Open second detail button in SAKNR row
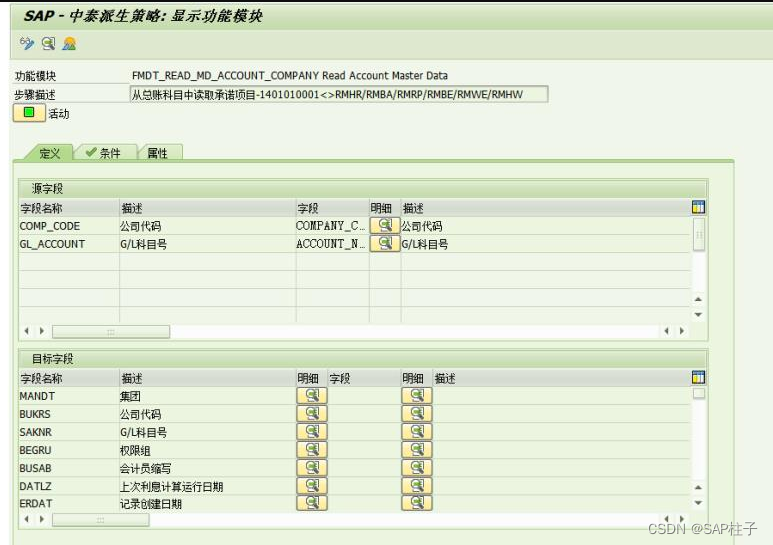The width and height of the screenshot is (773, 545). (417, 431)
